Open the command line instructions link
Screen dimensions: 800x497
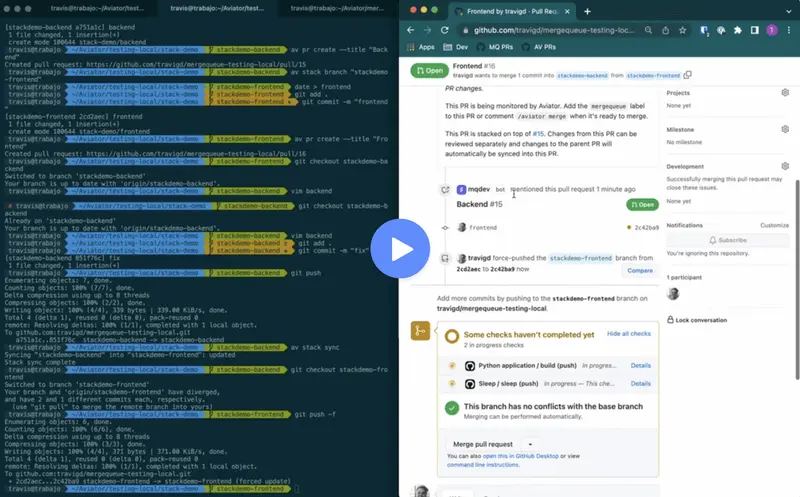483,465
